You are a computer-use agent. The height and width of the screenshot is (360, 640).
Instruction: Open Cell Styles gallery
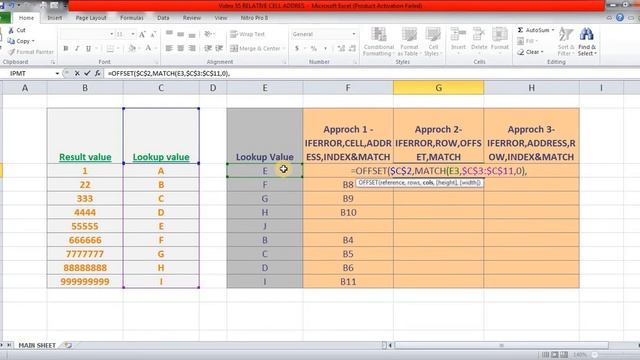pos(433,42)
